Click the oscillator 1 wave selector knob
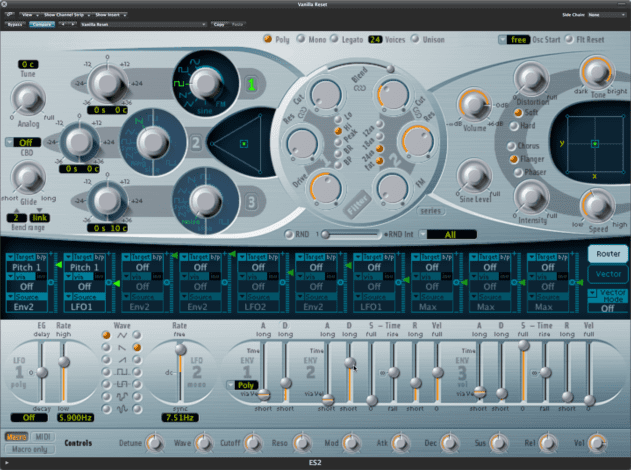631x470 pixels. pyautogui.click(x=206, y=82)
